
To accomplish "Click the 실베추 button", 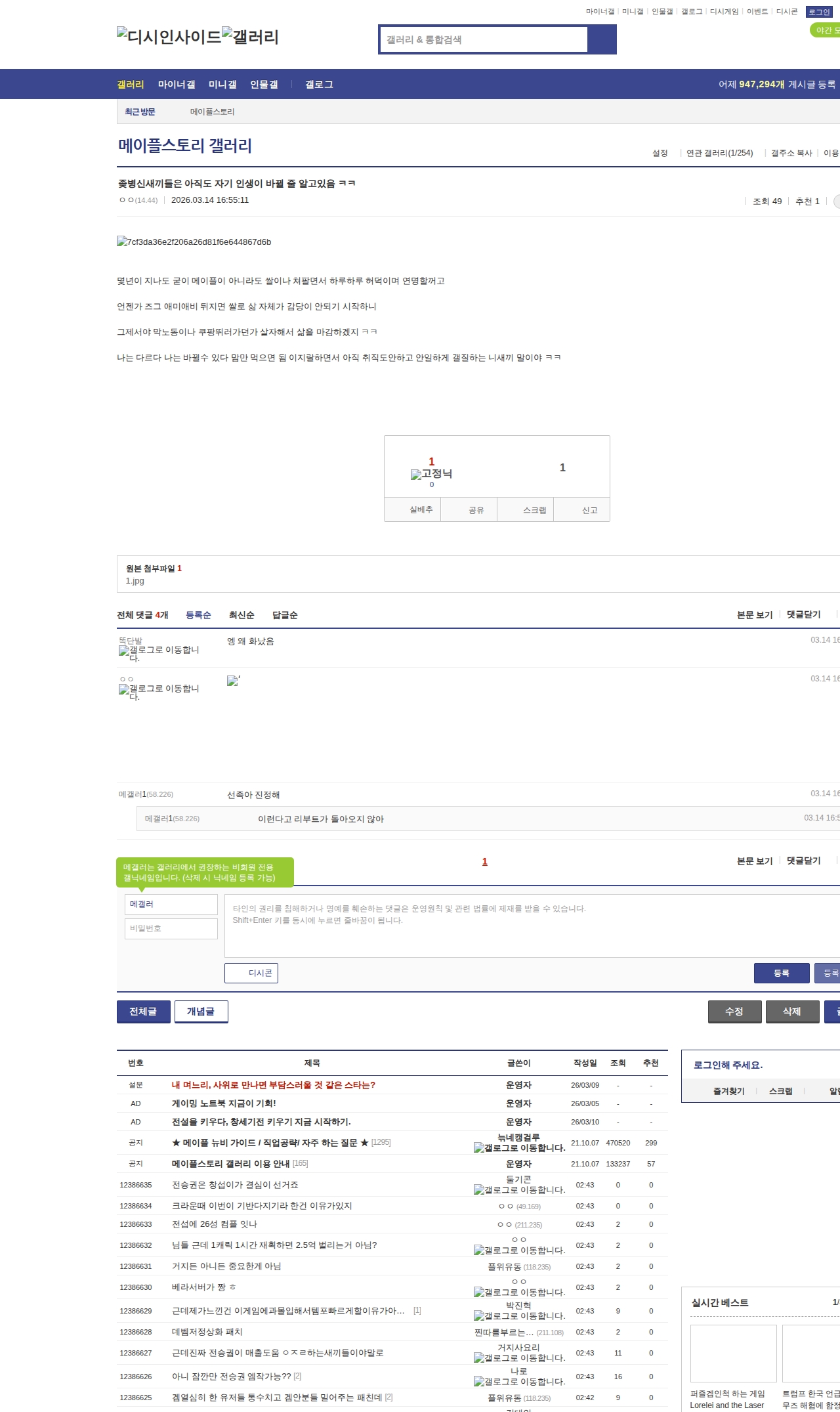I will click(x=412, y=510).
